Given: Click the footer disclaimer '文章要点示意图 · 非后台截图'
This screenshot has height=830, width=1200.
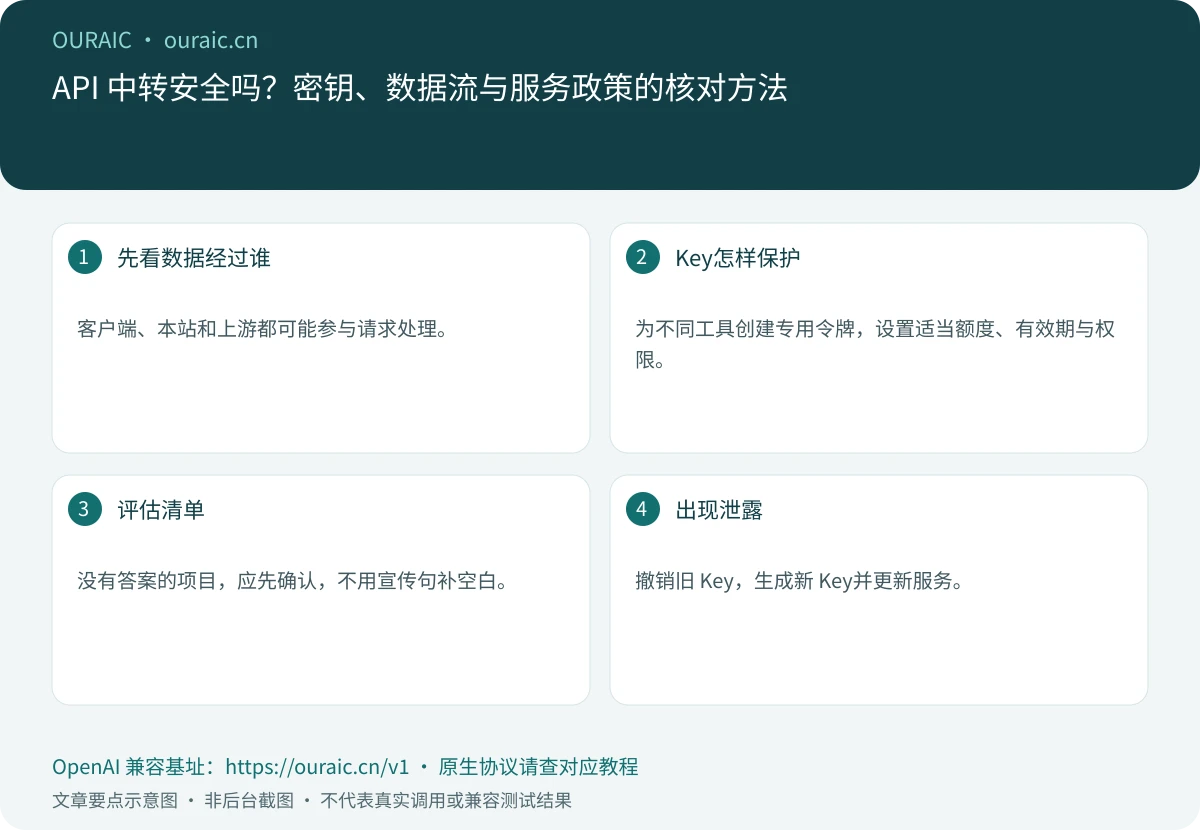Looking at the screenshot, I should click(x=173, y=801).
